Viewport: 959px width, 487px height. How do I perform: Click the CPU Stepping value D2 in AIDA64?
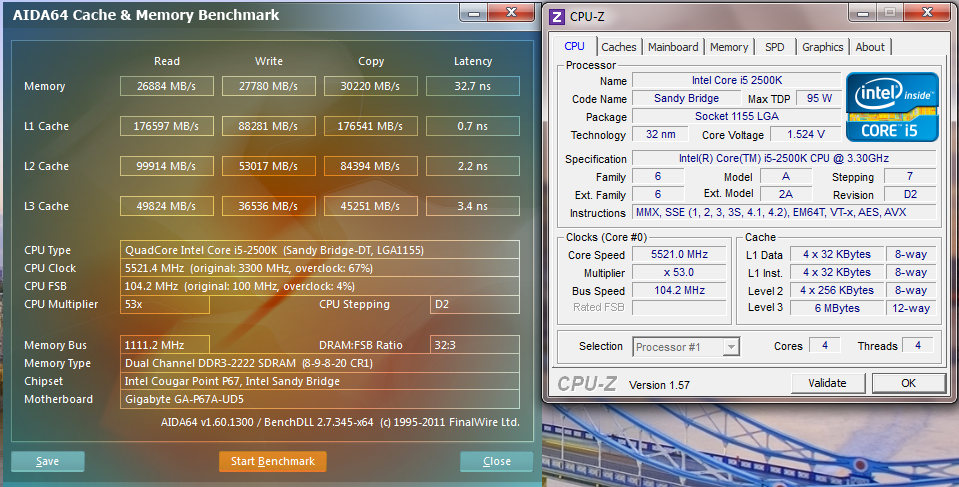pos(475,304)
